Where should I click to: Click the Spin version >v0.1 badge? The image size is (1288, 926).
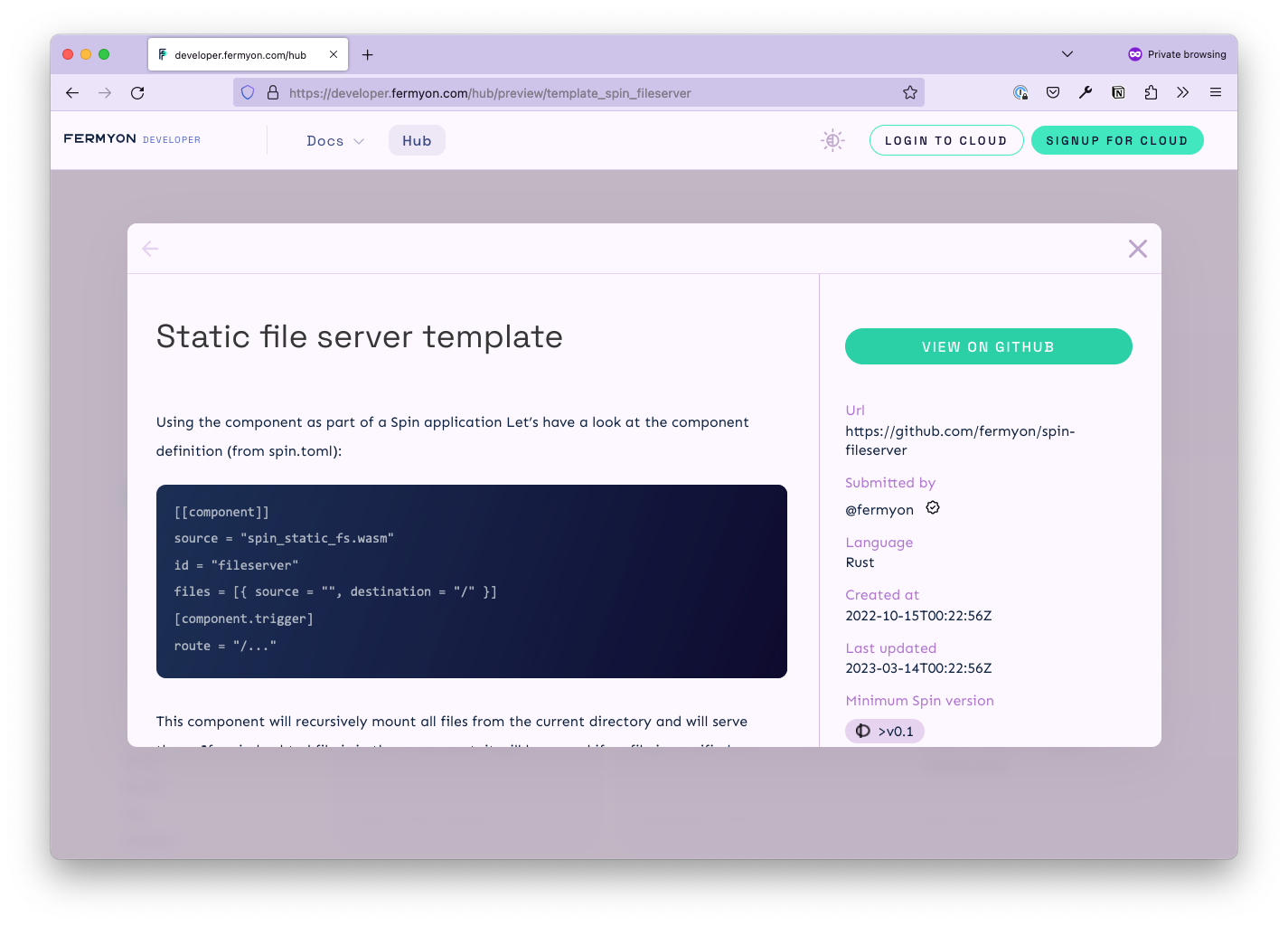[885, 731]
